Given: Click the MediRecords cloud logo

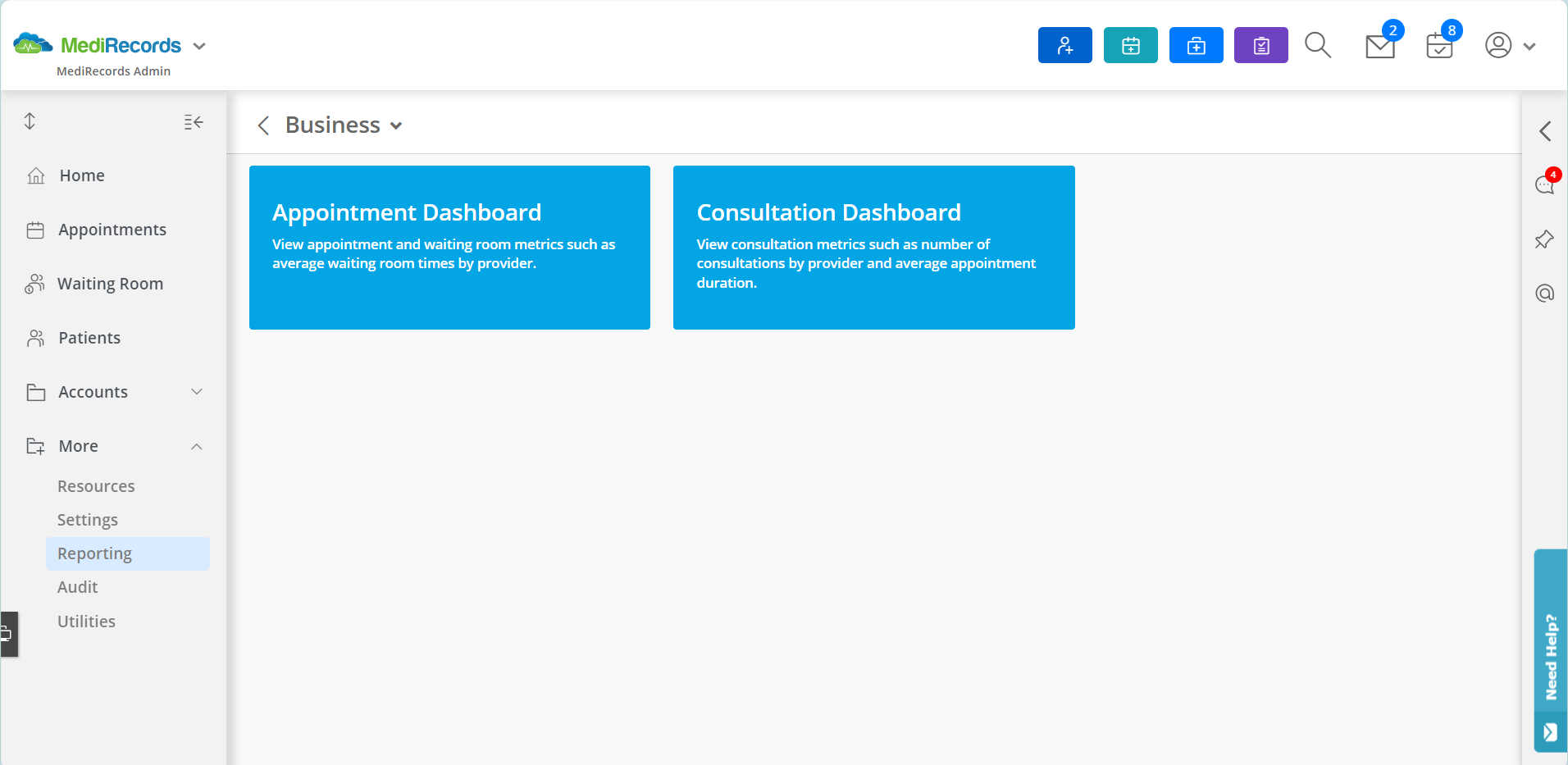Looking at the screenshot, I should click(x=33, y=44).
